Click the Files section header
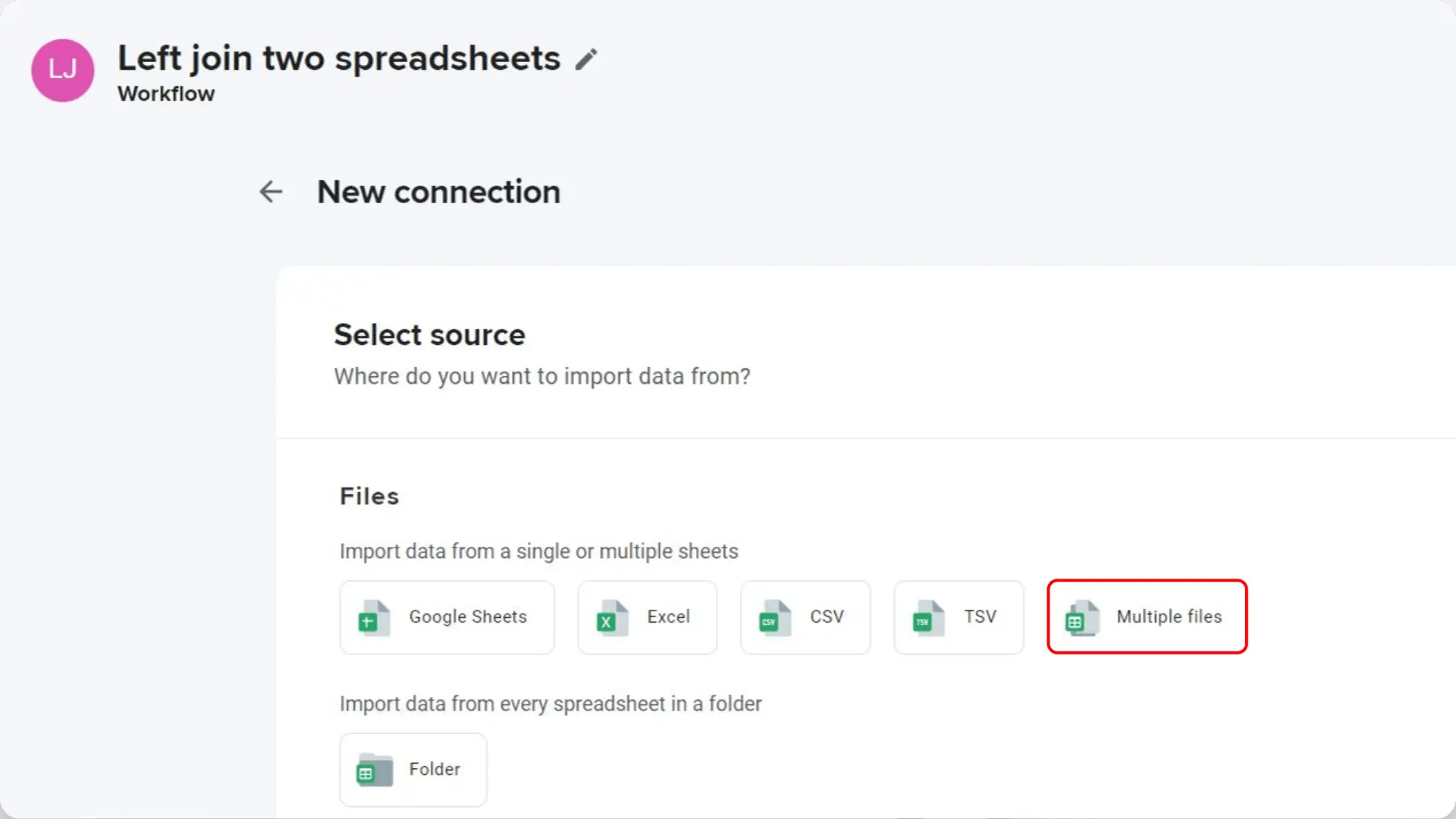The height and width of the screenshot is (819, 1456). pyautogui.click(x=369, y=496)
